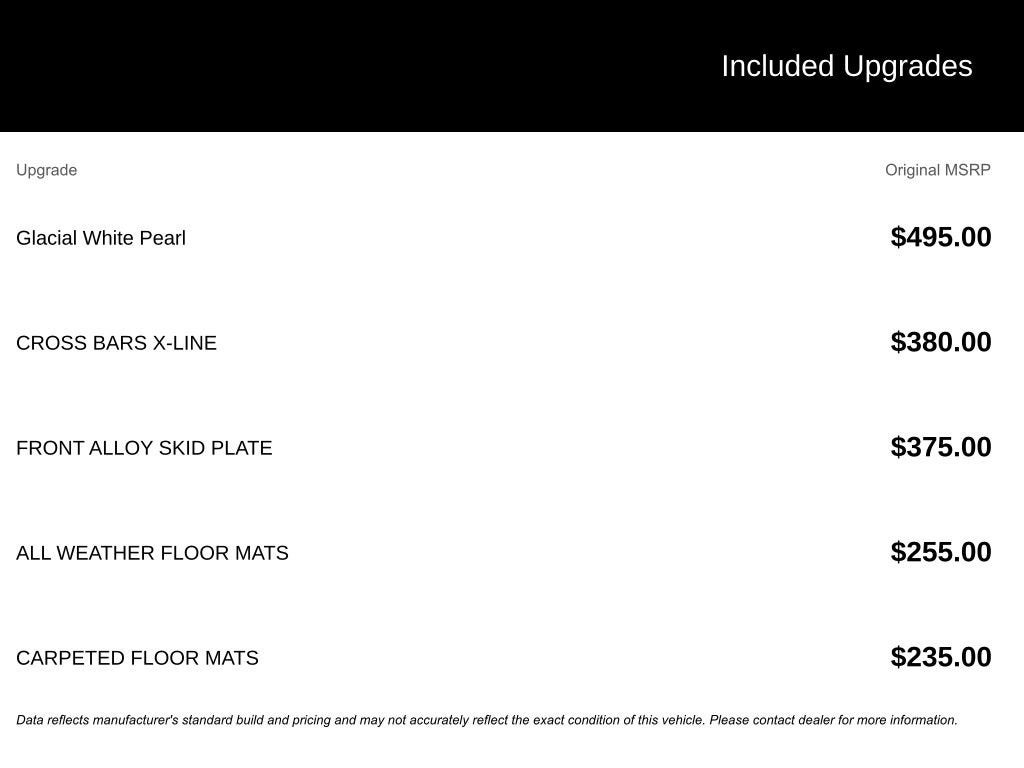Click the $380.00 MSRP value
The width and height of the screenshot is (1024, 768).
(940, 342)
